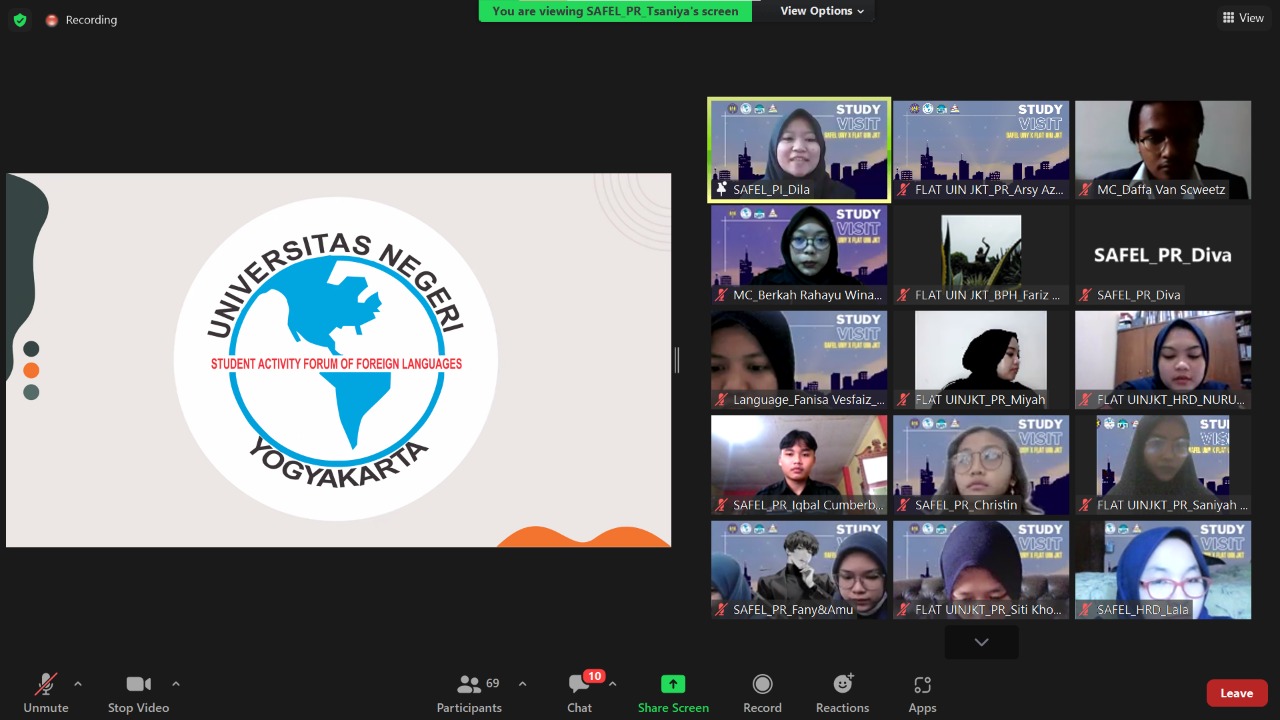Expand the Participants options arrow

point(522,684)
